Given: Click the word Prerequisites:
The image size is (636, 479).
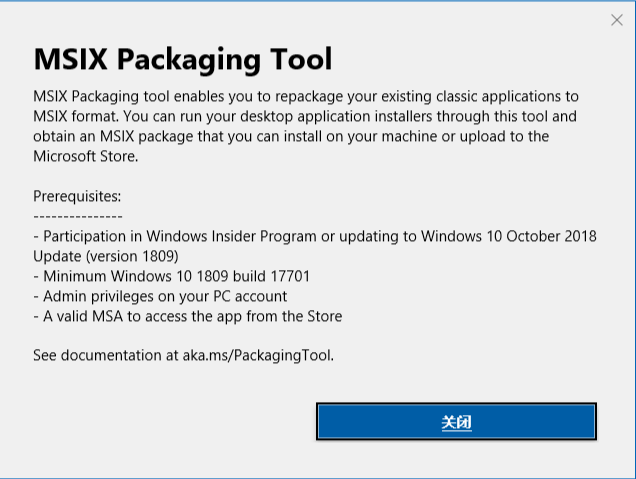Looking at the screenshot, I should coord(77,197).
